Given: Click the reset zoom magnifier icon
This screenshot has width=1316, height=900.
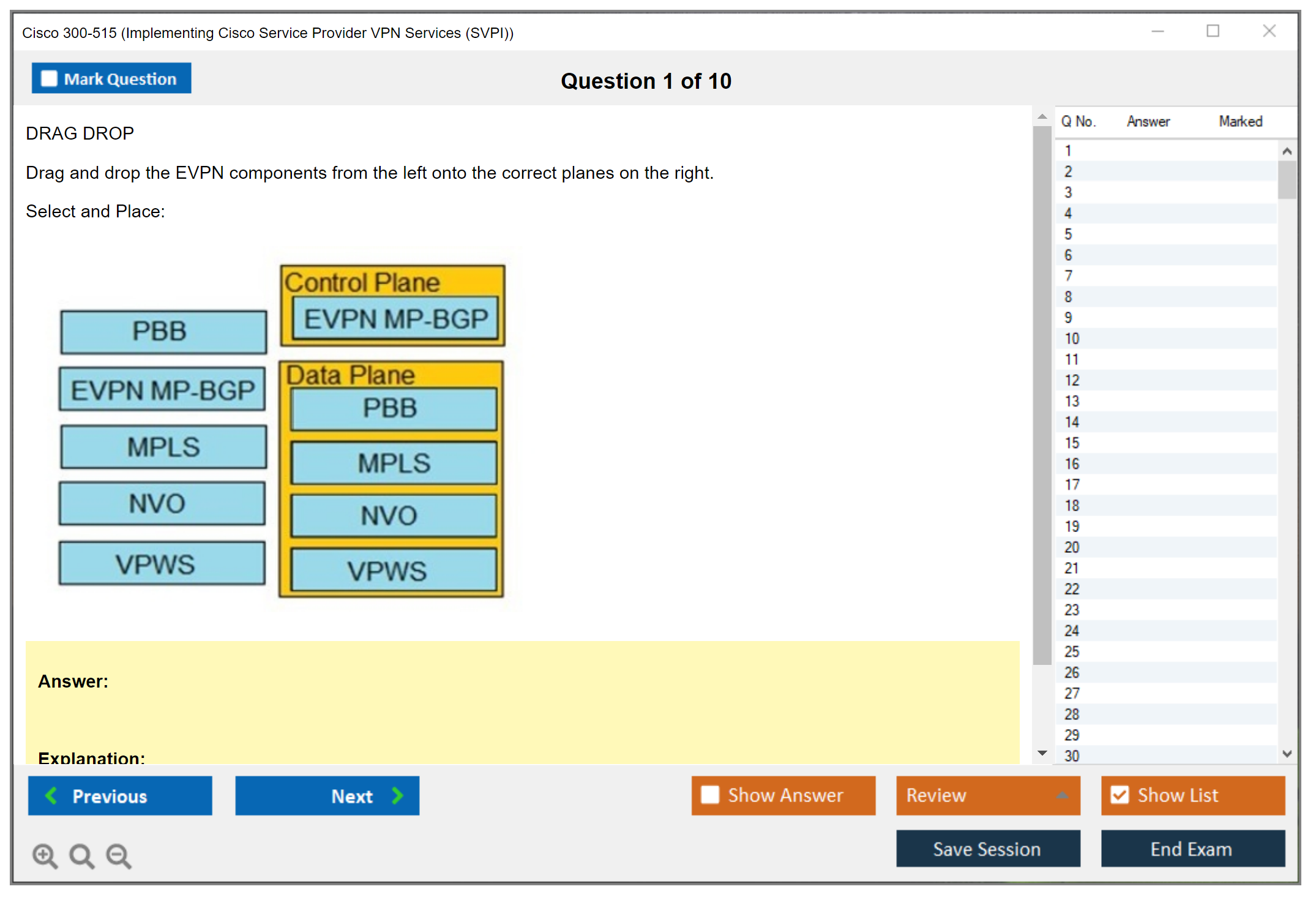Looking at the screenshot, I should coord(81,855).
